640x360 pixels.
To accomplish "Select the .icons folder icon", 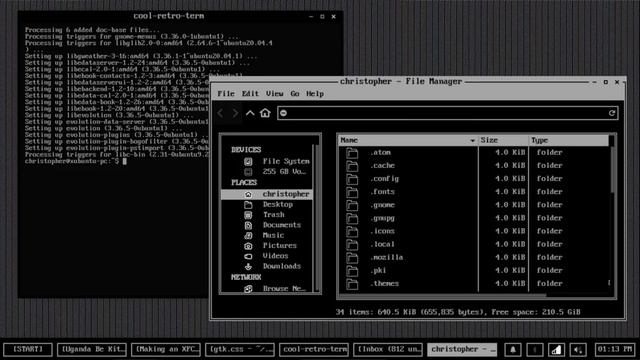I will point(352,231).
